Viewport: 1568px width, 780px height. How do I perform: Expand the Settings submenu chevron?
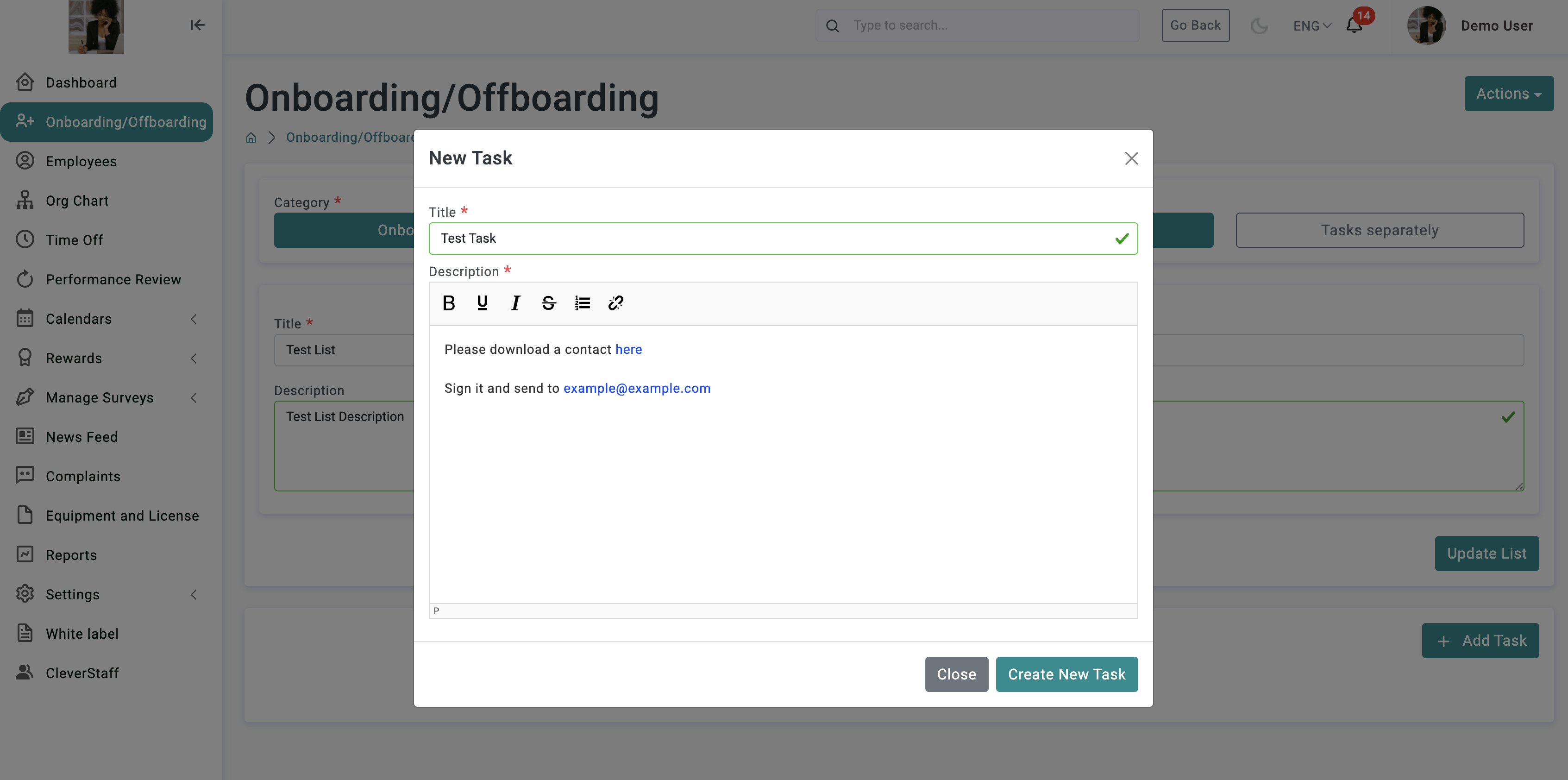pyautogui.click(x=194, y=595)
